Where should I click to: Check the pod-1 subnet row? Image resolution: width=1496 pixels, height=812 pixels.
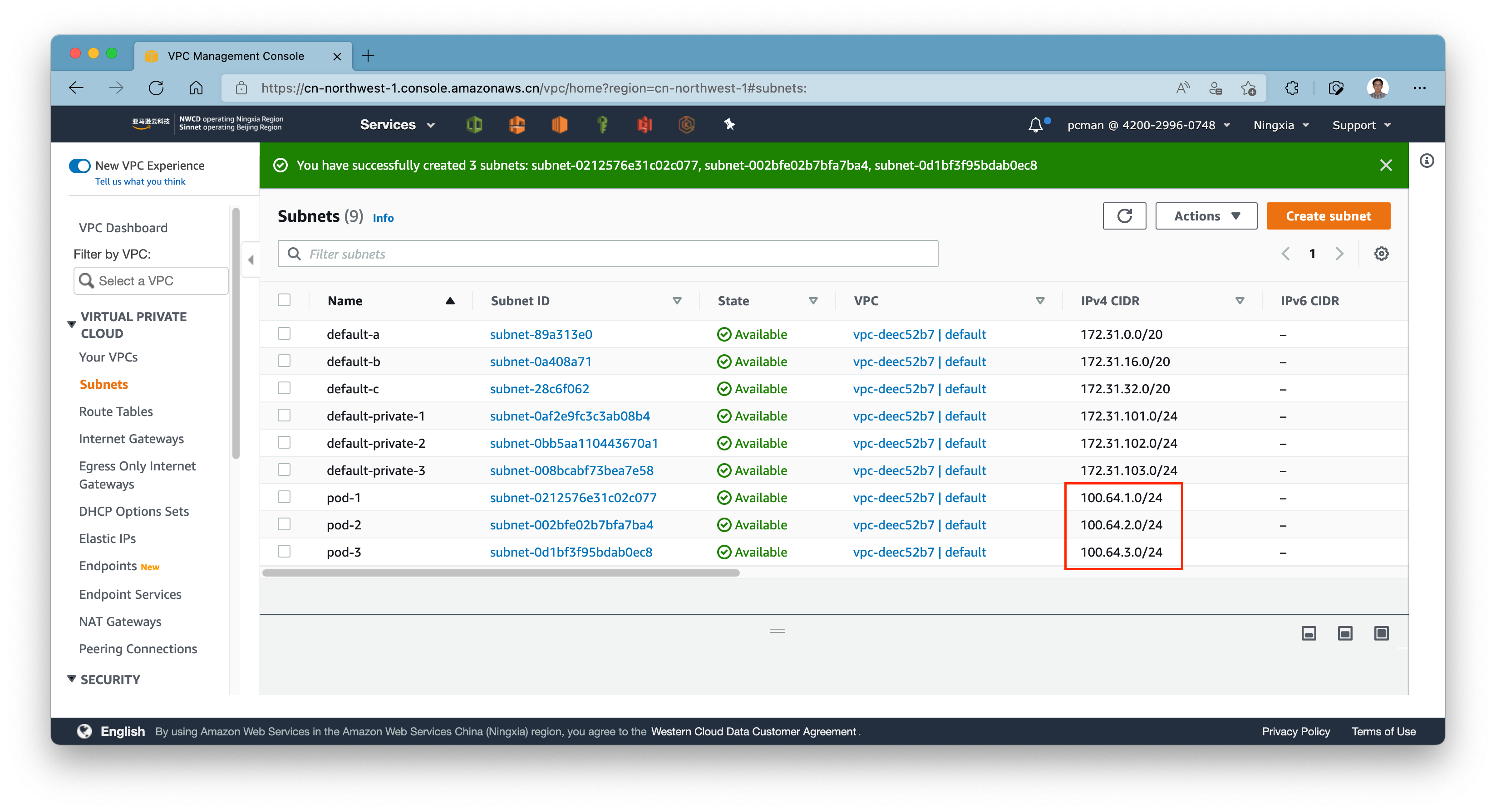(x=284, y=497)
